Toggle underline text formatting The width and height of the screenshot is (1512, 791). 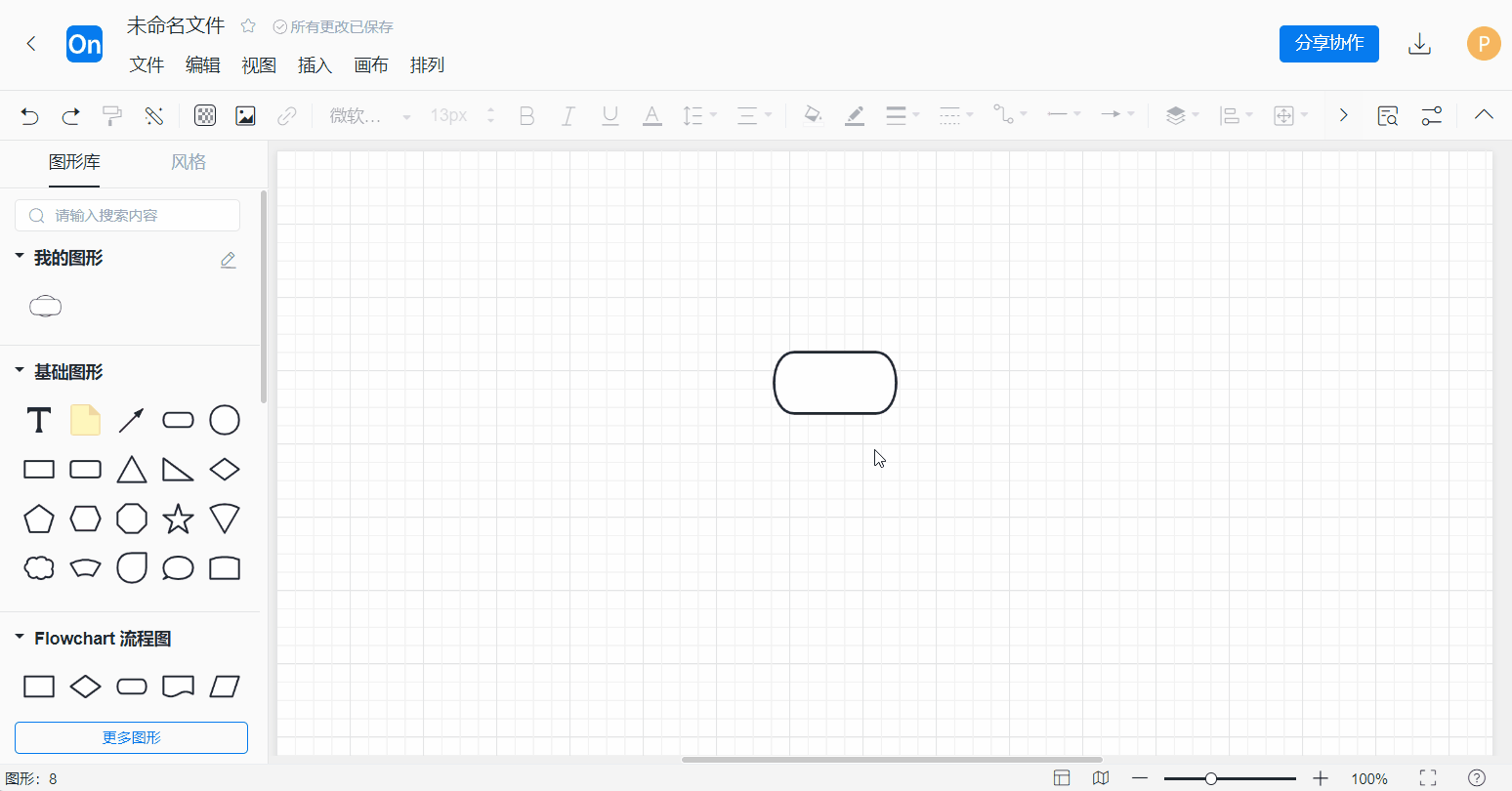point(610,116)
